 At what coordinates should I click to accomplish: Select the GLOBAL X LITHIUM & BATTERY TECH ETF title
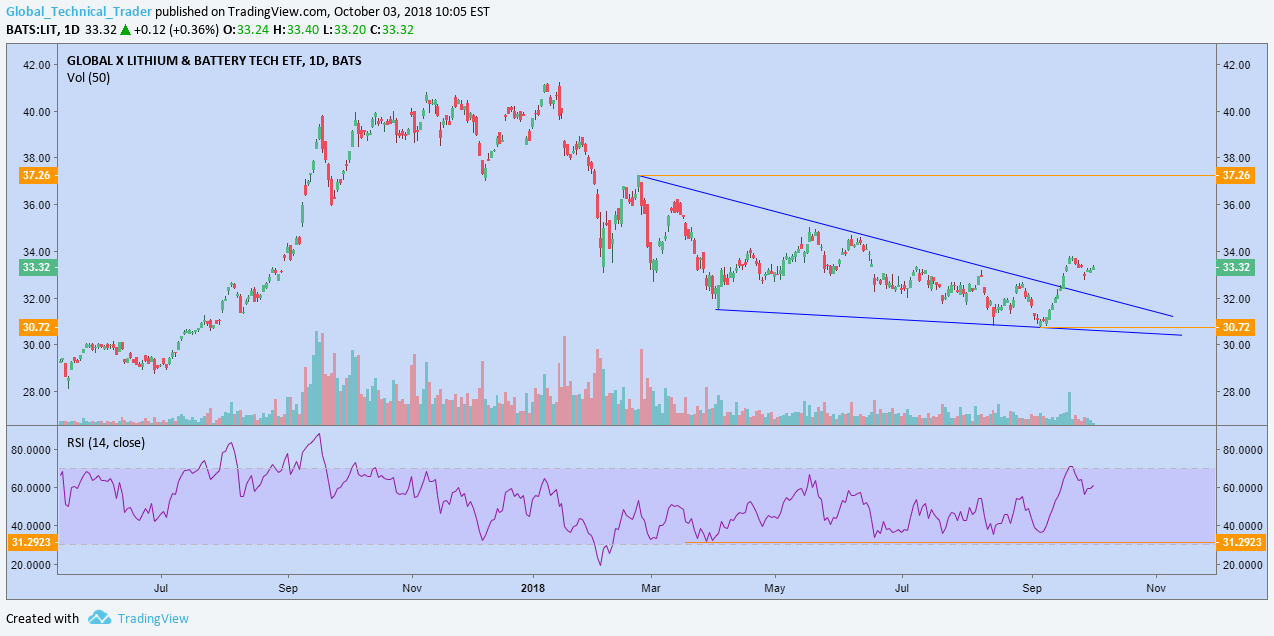[214, 60]
